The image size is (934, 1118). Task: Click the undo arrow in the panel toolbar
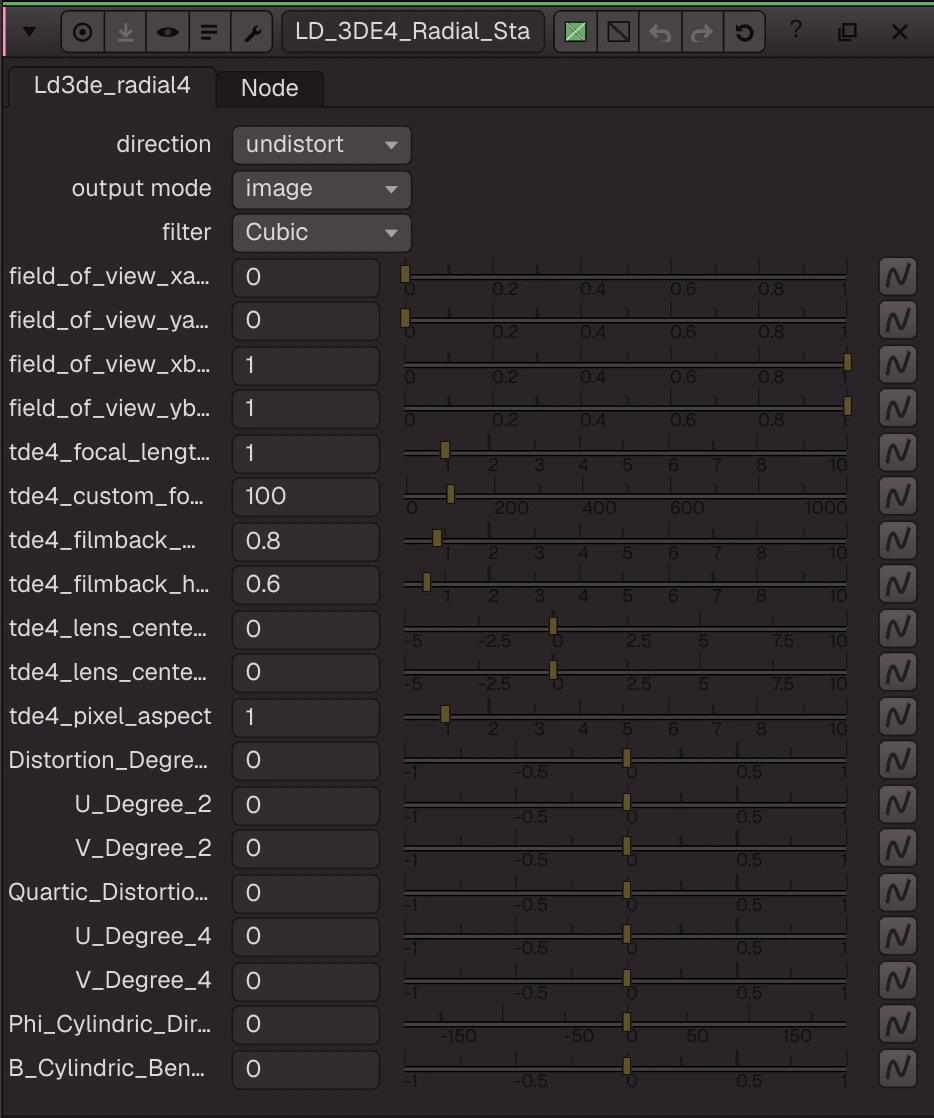(x=660, y=32)
